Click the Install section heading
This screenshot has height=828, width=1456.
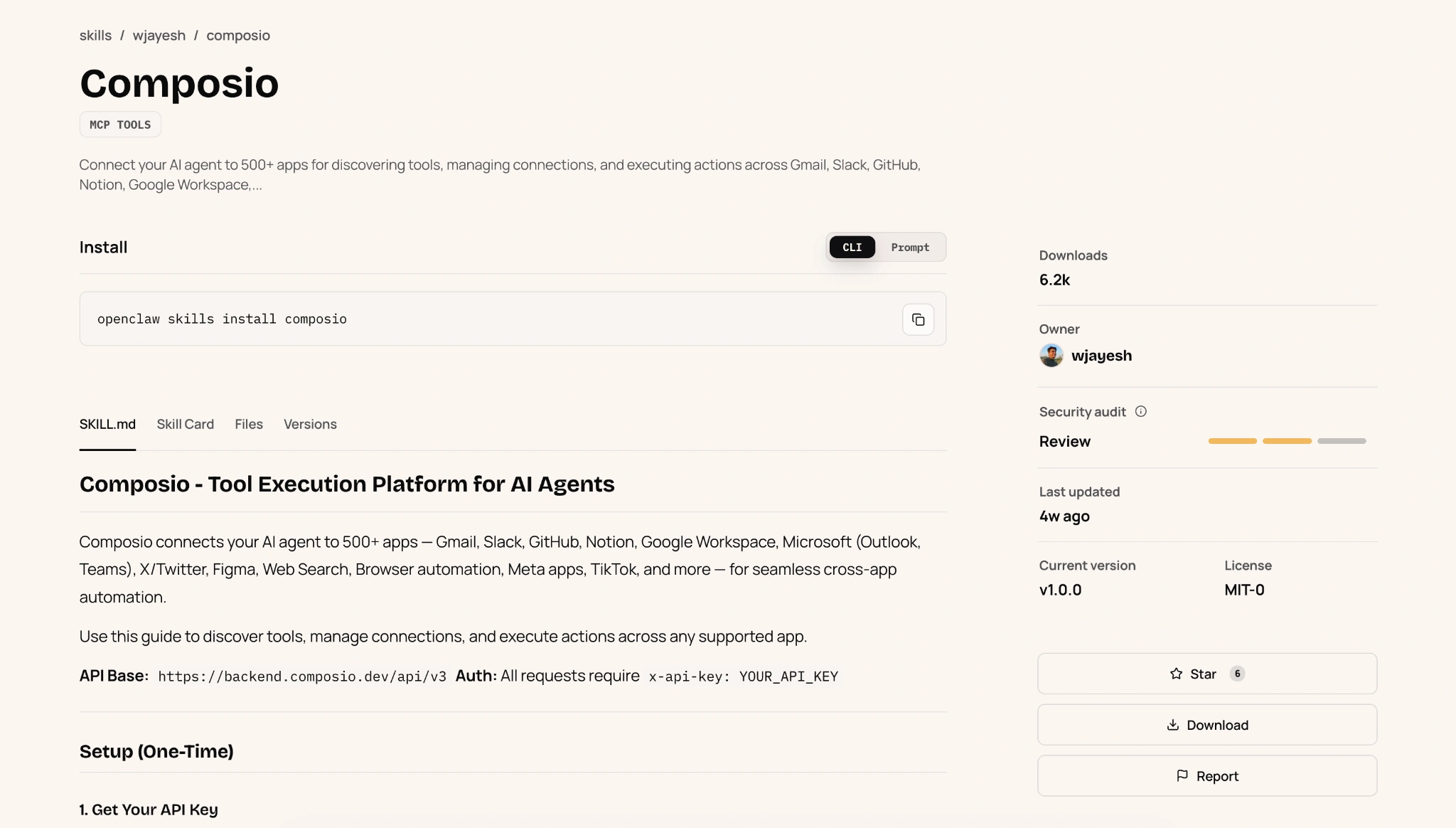[103, 247]
